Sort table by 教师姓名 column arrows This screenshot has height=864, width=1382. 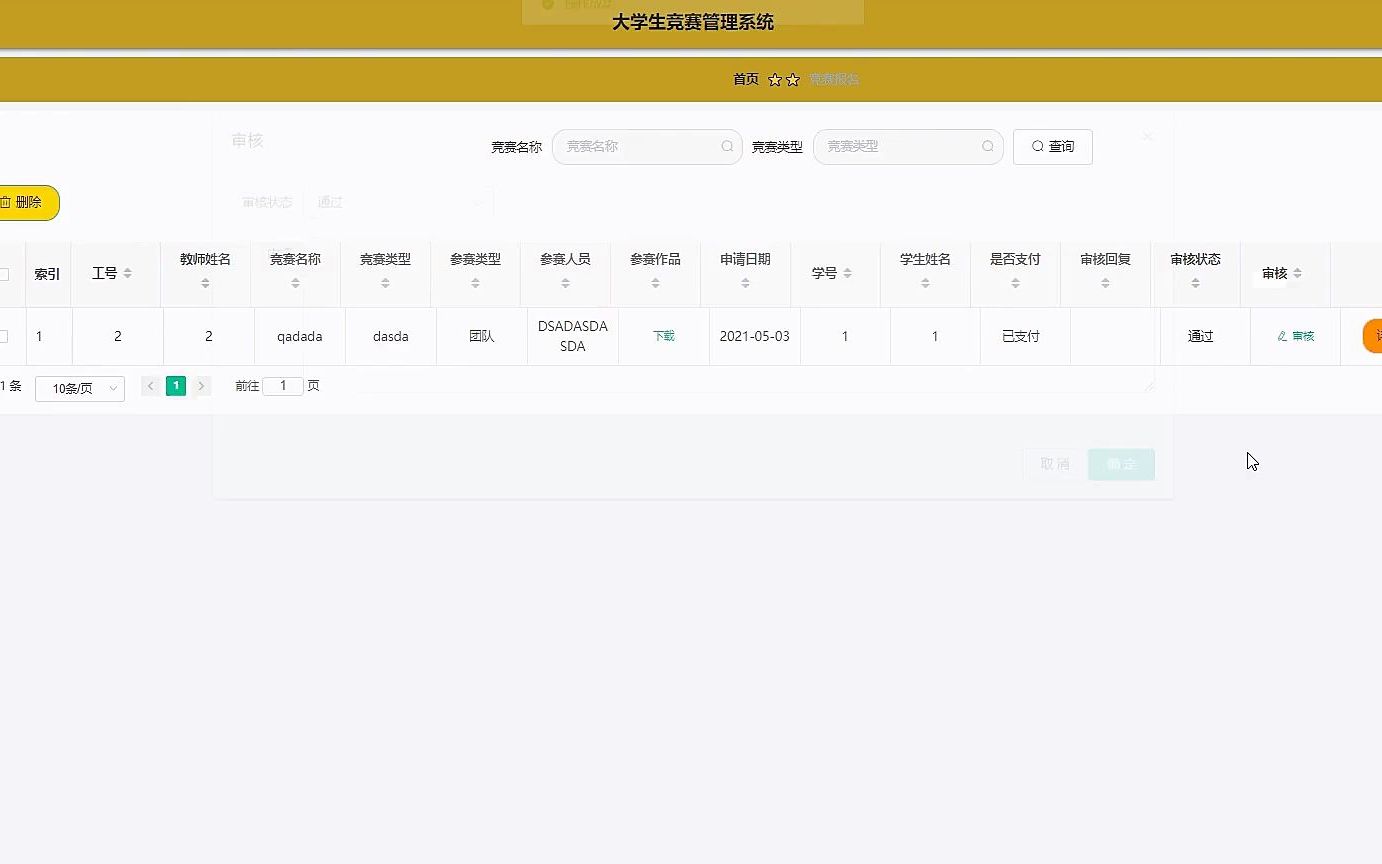click(x=205, y=283)
